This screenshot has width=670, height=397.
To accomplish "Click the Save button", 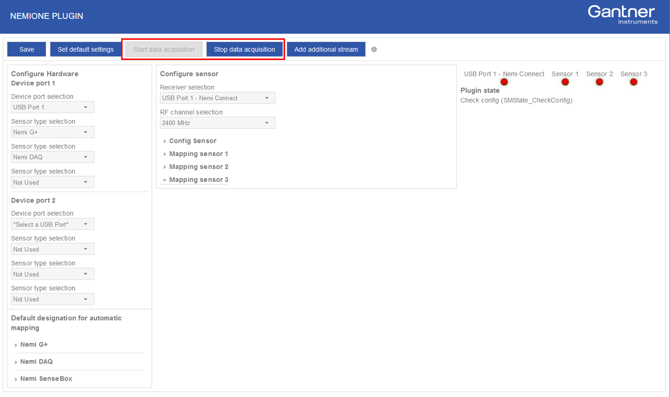I will [26, 49].
